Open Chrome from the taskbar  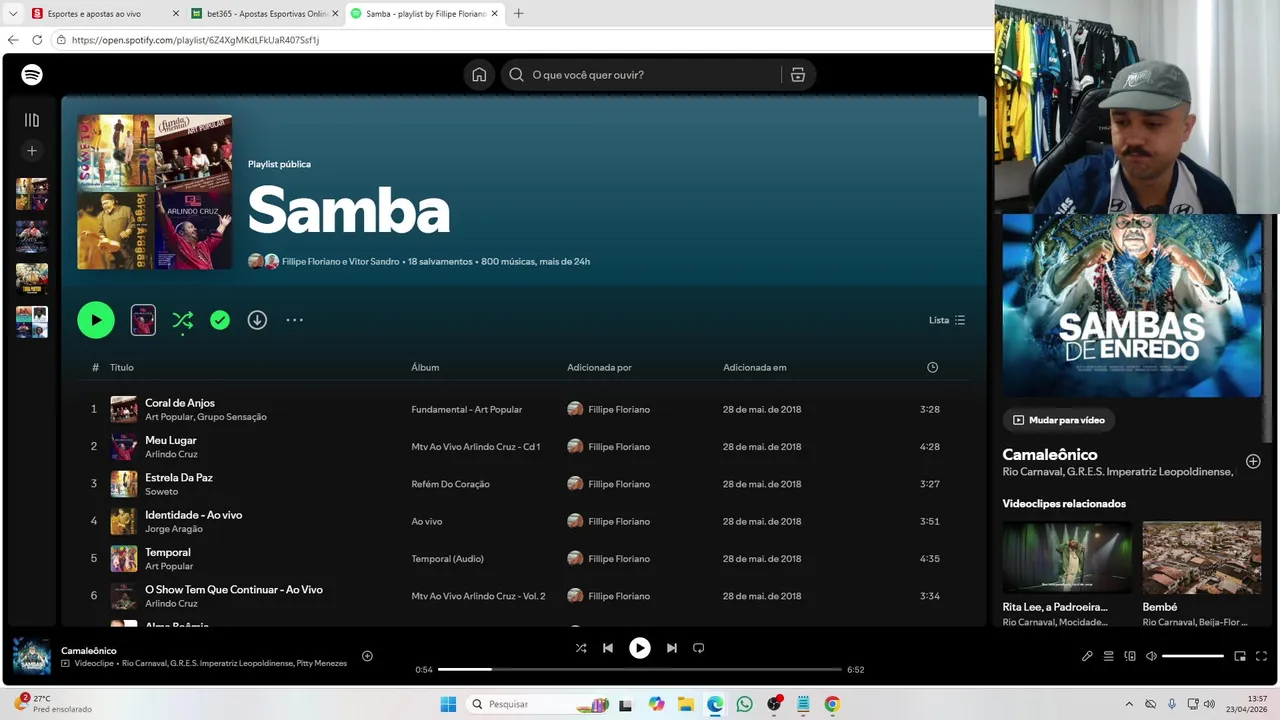(832, 704)
